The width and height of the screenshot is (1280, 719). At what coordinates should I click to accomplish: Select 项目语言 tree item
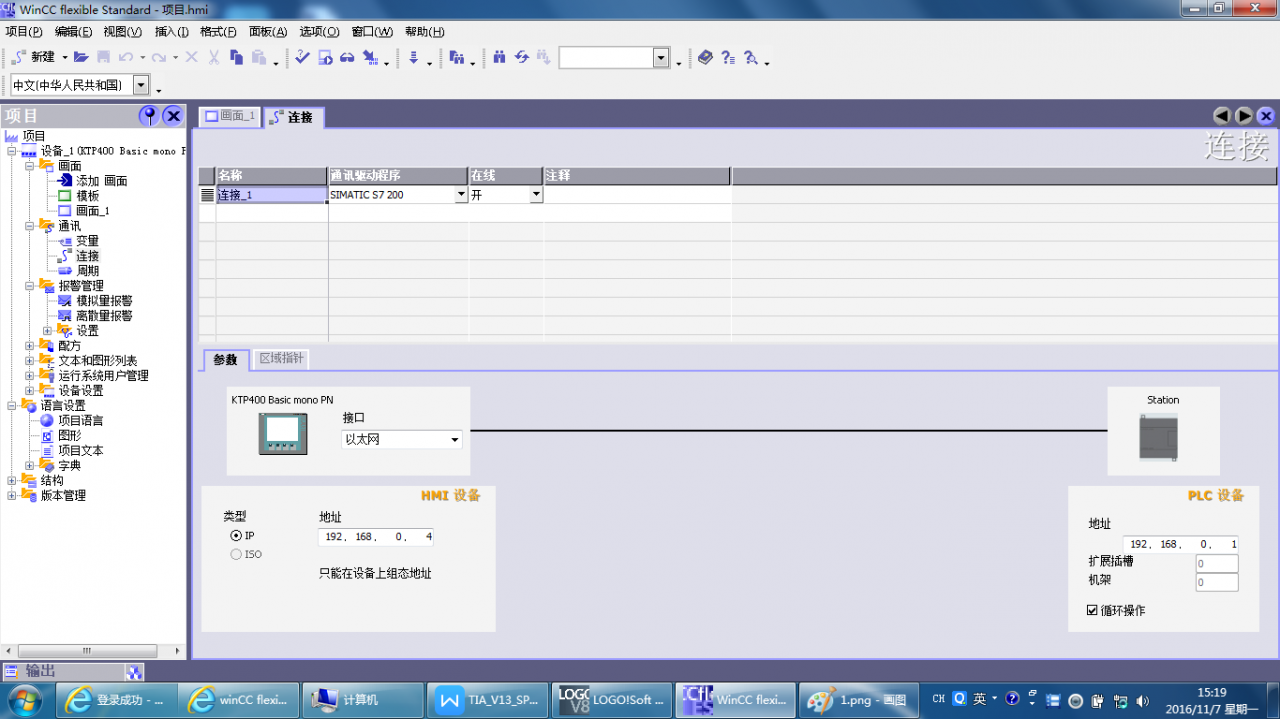tap(80, 421)
